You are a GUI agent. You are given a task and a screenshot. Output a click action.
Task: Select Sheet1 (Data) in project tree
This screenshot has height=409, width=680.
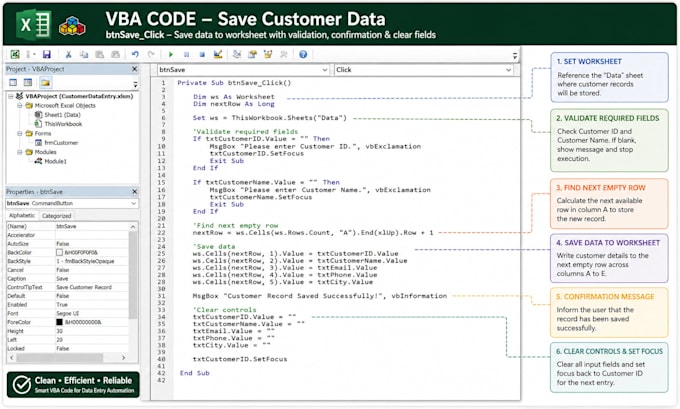[58, 115]
